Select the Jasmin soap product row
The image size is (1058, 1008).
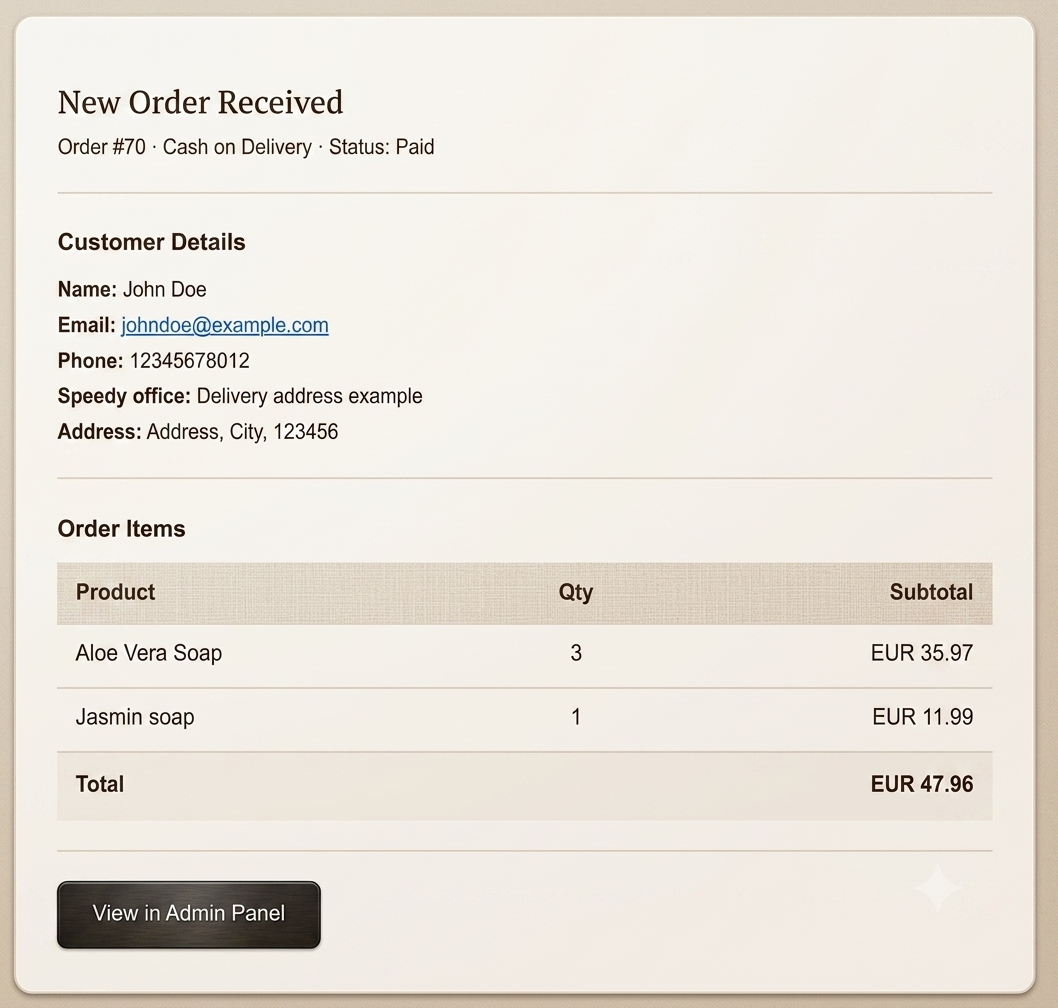(524, 717)
